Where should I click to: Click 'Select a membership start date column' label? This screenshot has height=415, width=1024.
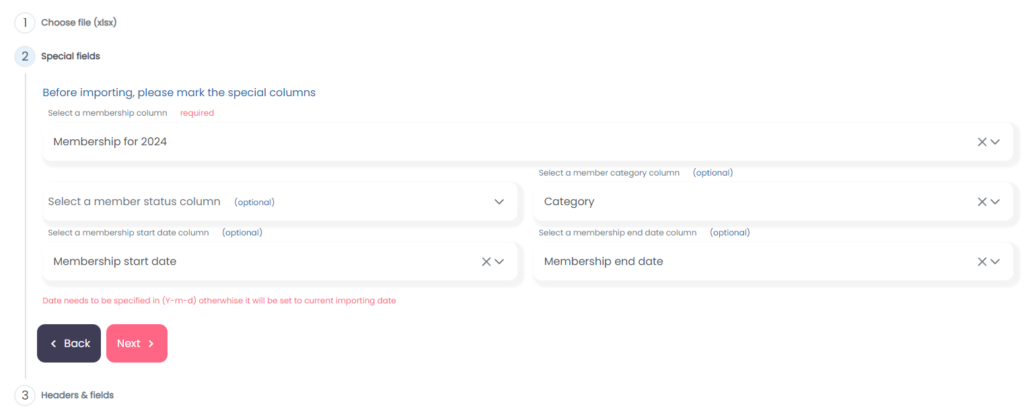[x=128, y=233]
